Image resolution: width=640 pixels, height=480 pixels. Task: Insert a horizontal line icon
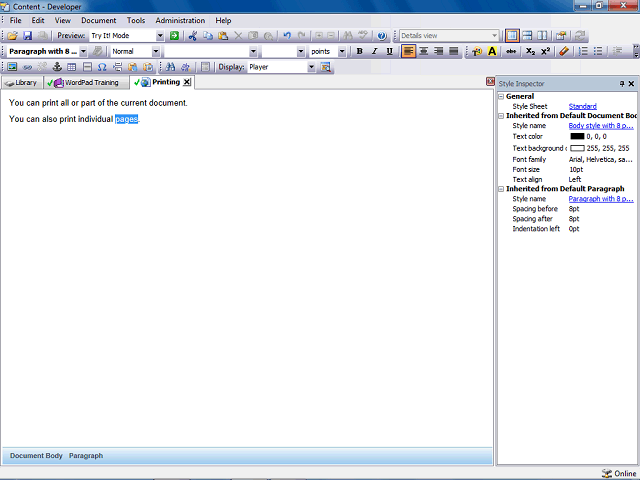point(87,67)
